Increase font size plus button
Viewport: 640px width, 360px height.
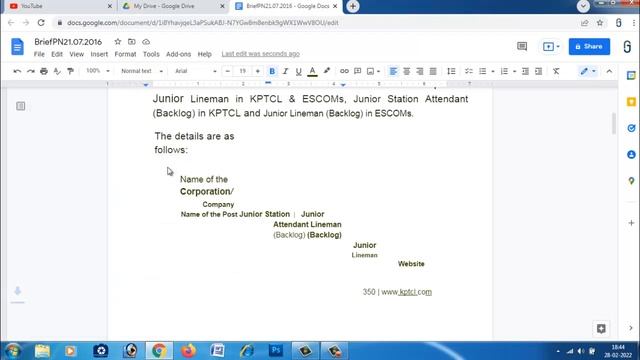point(258,71)
